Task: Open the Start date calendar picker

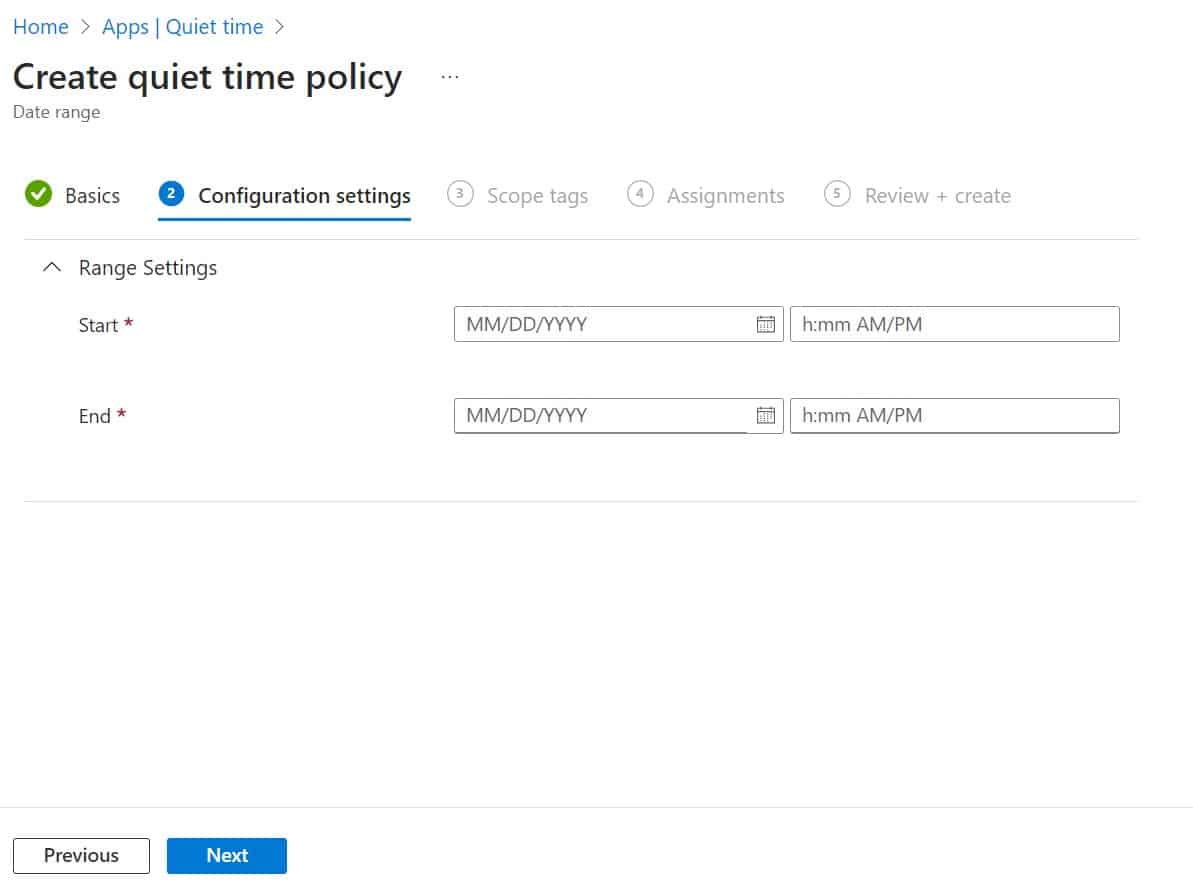Action: 766,323
